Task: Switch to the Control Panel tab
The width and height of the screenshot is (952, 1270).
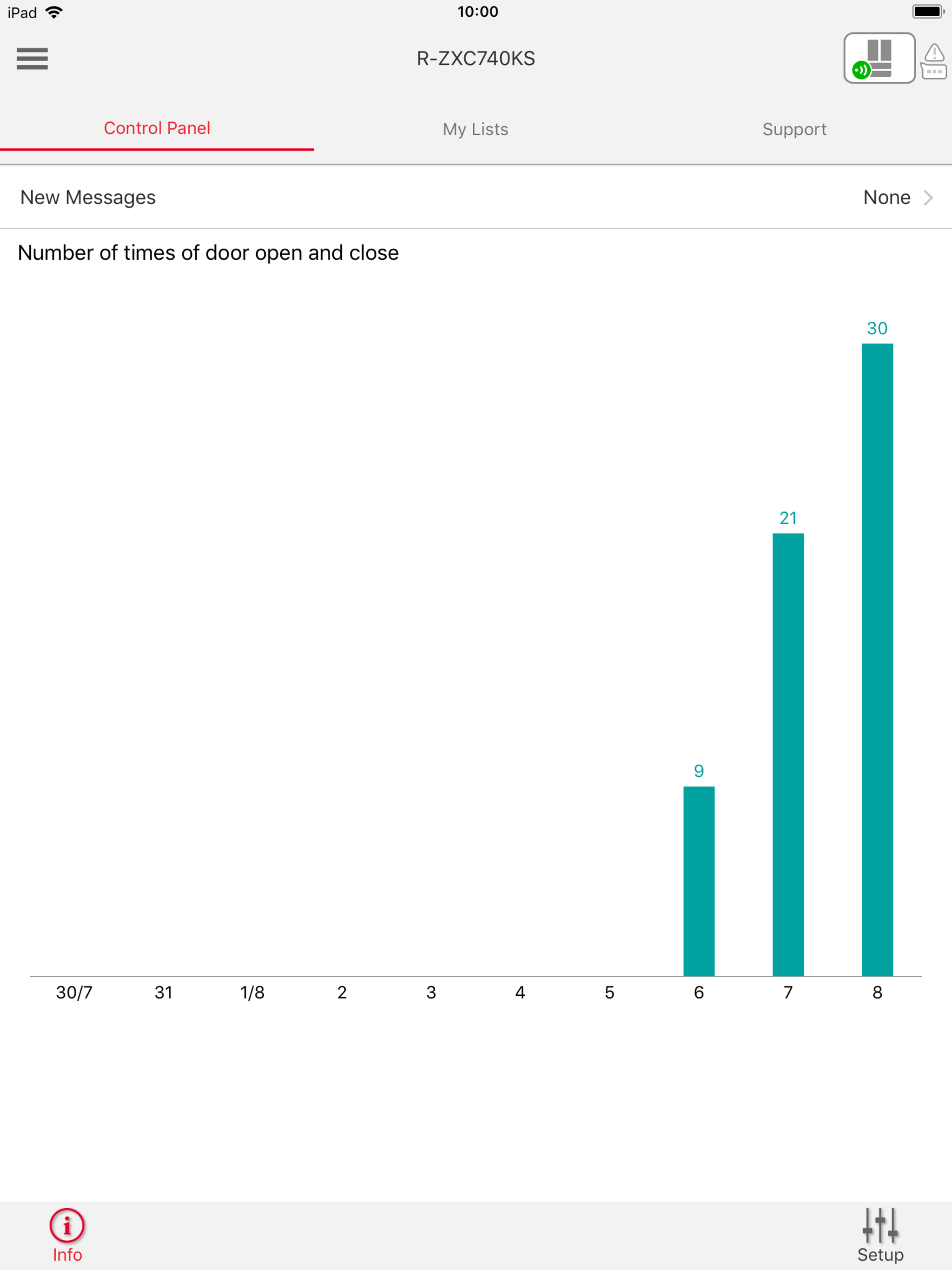Action: point(157,129)
